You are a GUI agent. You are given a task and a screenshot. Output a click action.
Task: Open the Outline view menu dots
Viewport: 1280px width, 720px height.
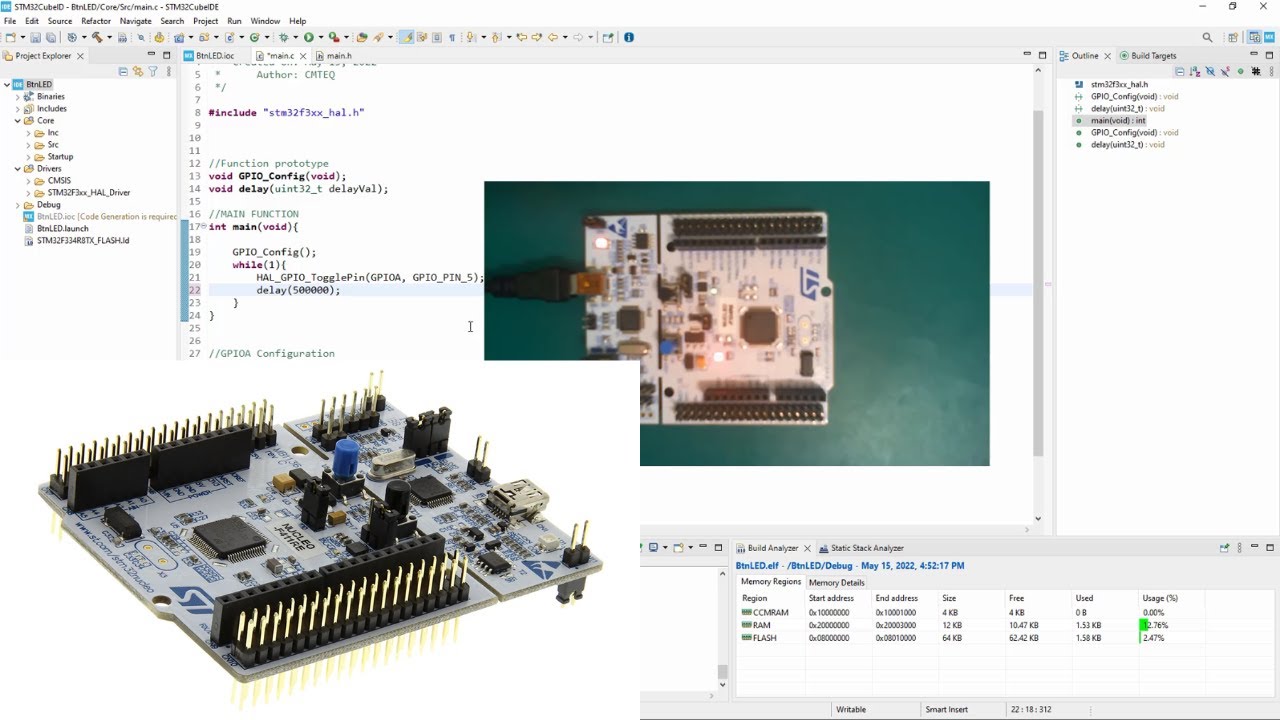tap(1272, 72)
